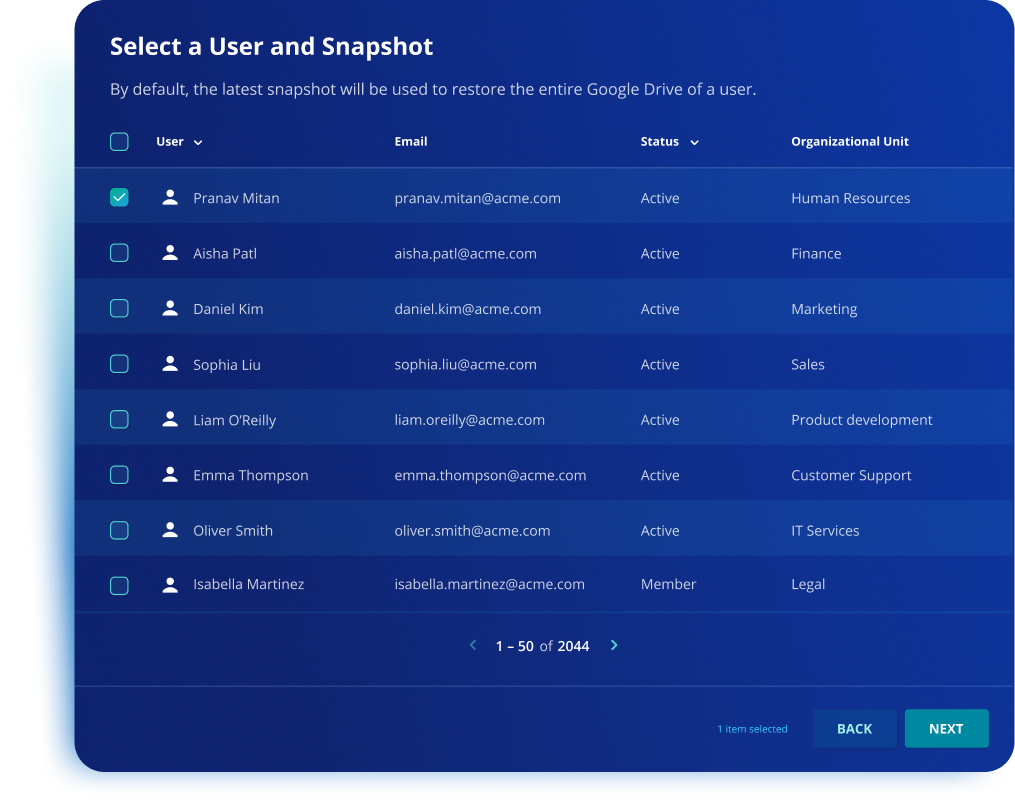The width and height of the screenshot is (1015, 802).
Task: Click the user icon beside Pranav Mitan
Action: point(170,198)
